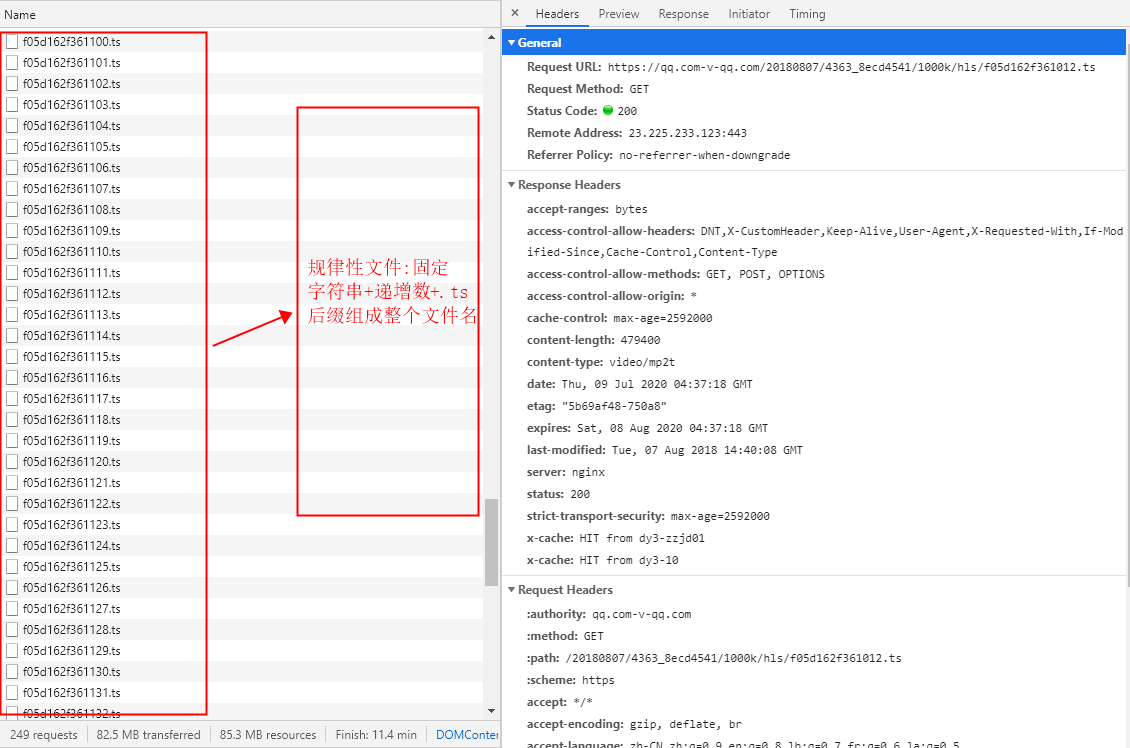Click the scrollbar down arrow
Screen dimensions: 1130x748
491,711
